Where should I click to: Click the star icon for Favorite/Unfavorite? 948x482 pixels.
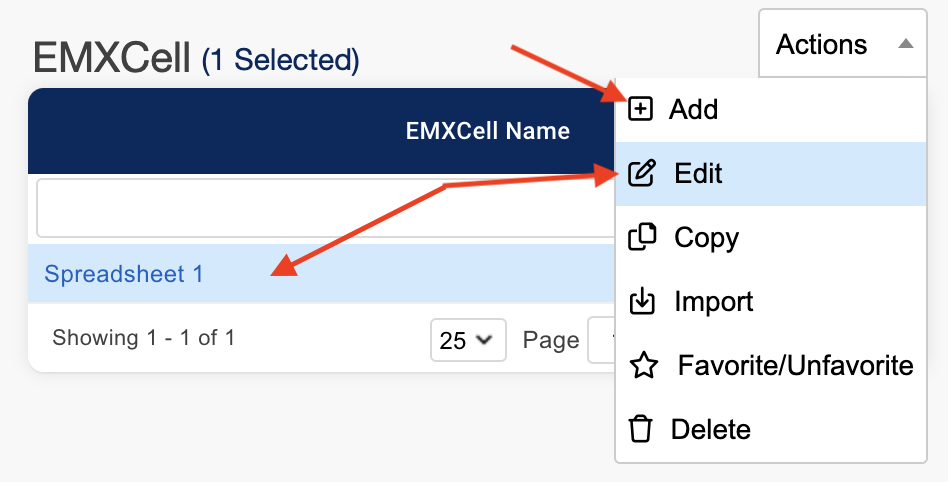point(643,366)
